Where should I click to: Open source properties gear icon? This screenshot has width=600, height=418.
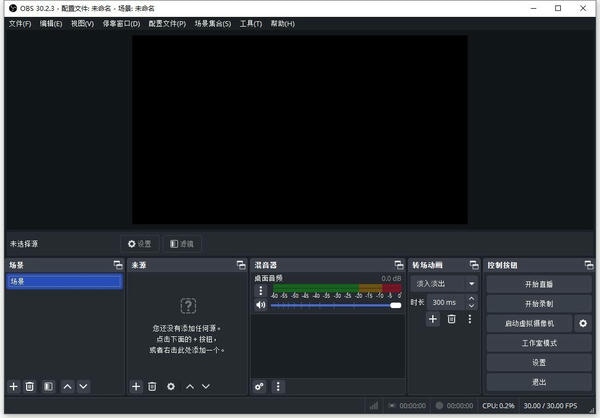click(171, 386)
